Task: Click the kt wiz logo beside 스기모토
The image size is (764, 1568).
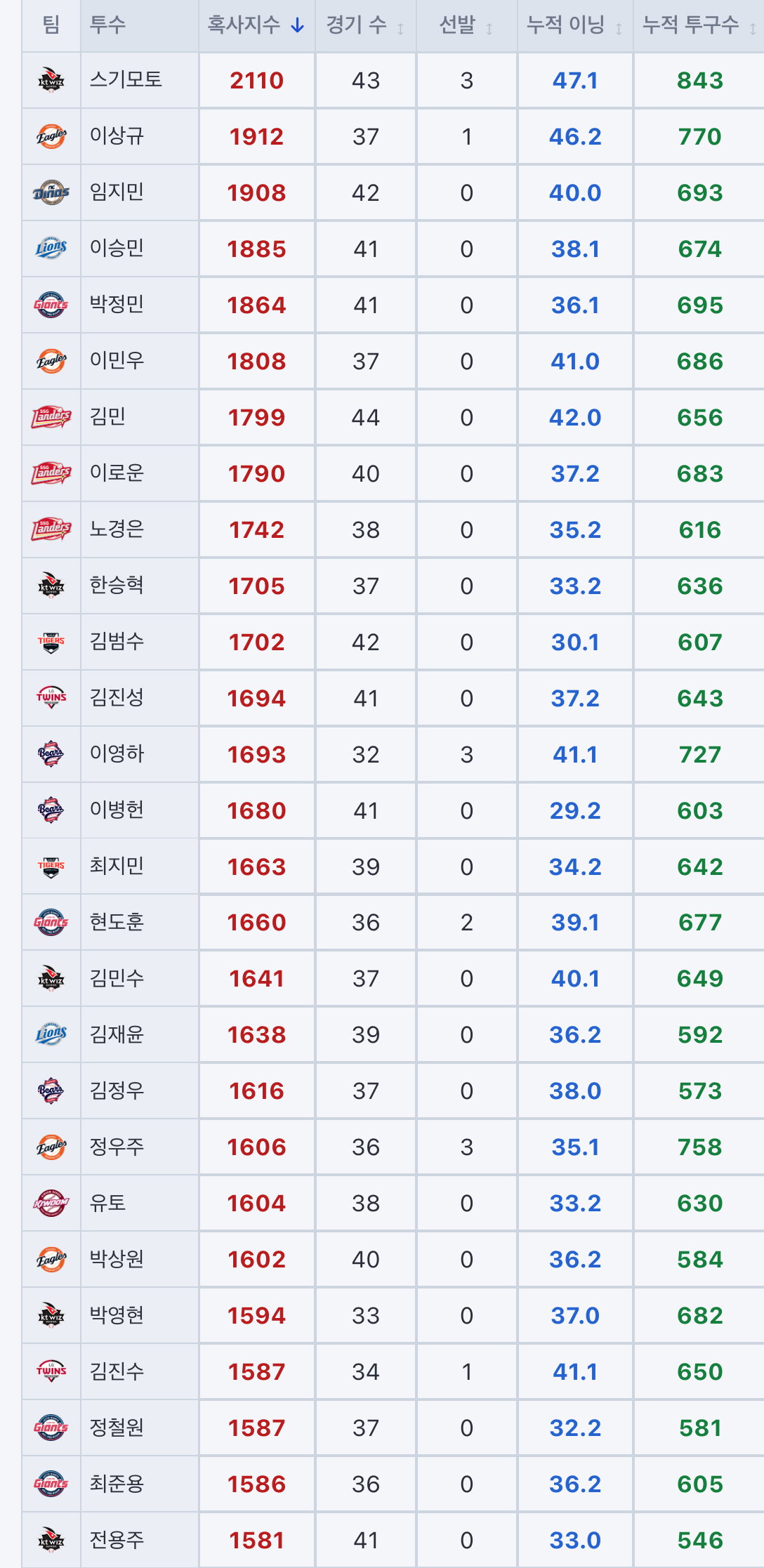Action: [x=51, y=80]
